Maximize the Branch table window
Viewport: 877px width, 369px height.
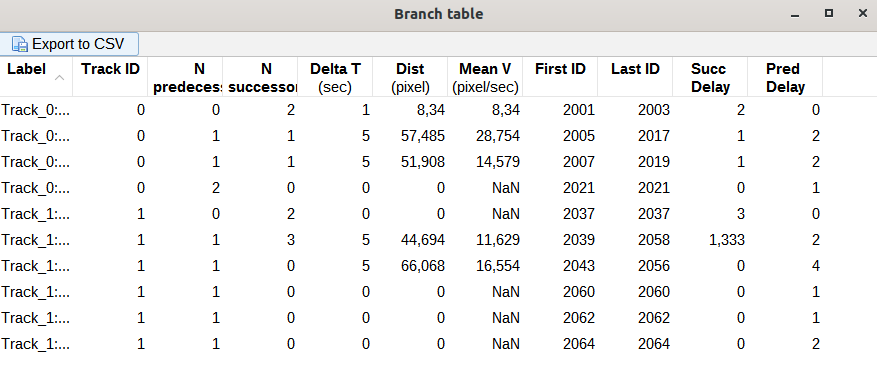point(829,13)
